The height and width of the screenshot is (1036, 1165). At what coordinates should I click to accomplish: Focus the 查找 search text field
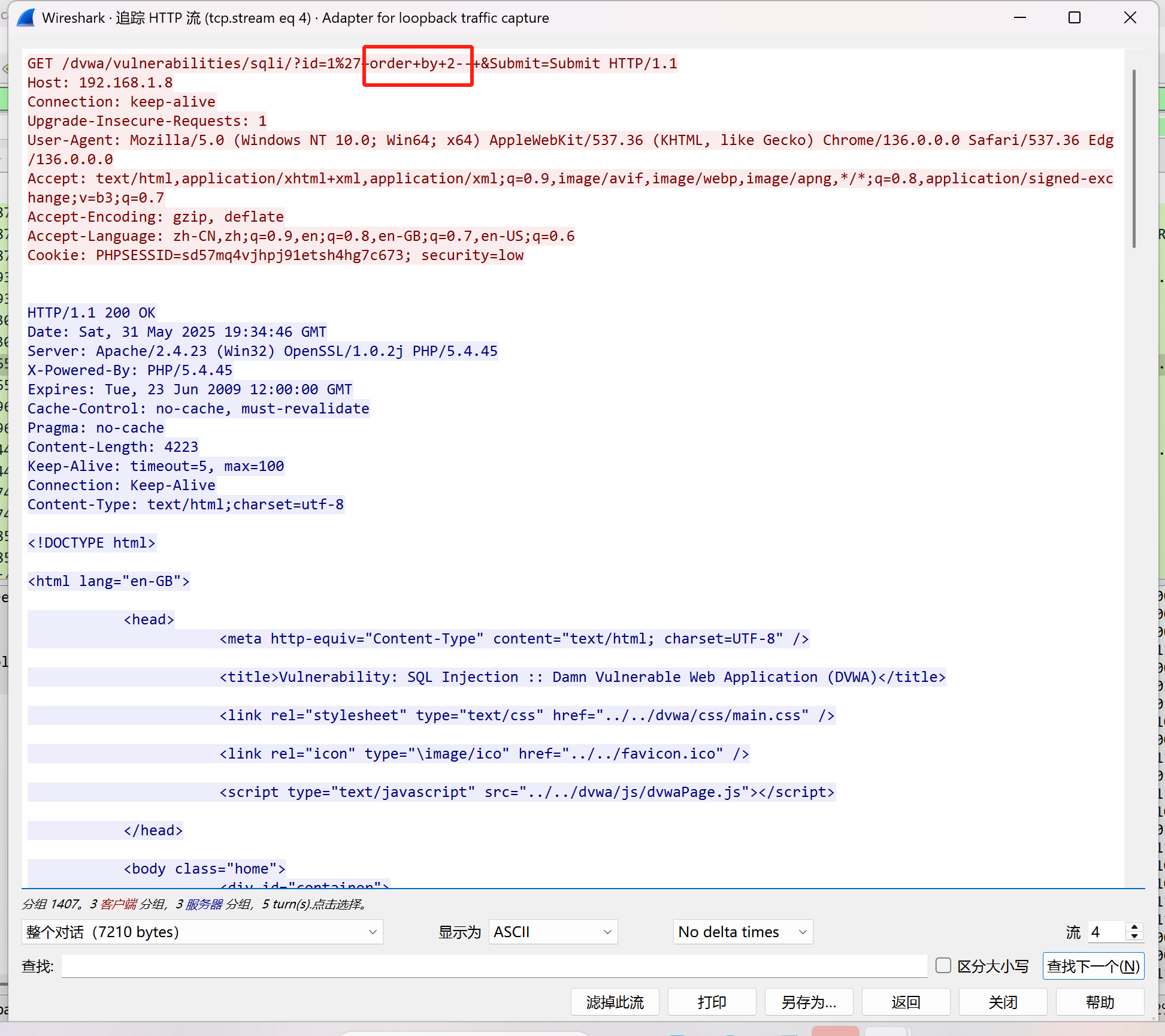494,966
